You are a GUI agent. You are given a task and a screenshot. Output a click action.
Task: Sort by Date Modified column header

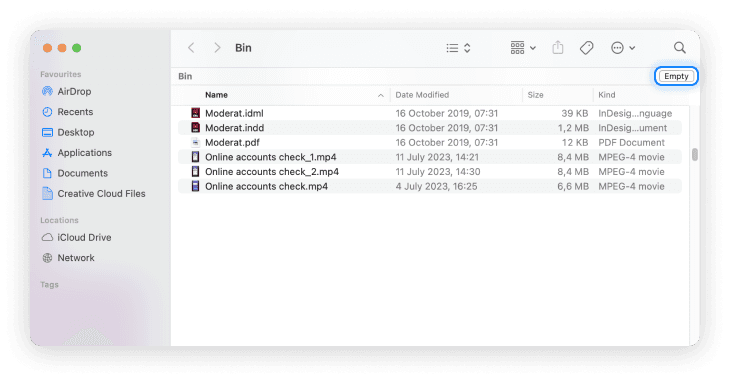pyautogui.click(x=422, y=95)
